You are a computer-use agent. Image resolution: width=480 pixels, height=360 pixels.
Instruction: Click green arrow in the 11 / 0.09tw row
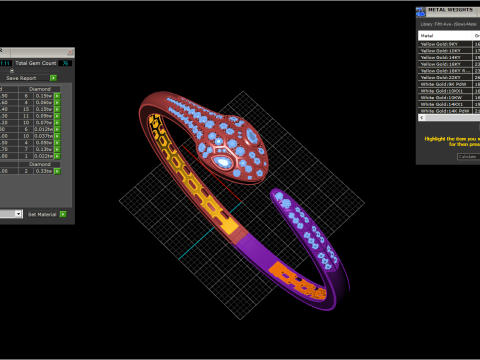[x=57, y=116]
